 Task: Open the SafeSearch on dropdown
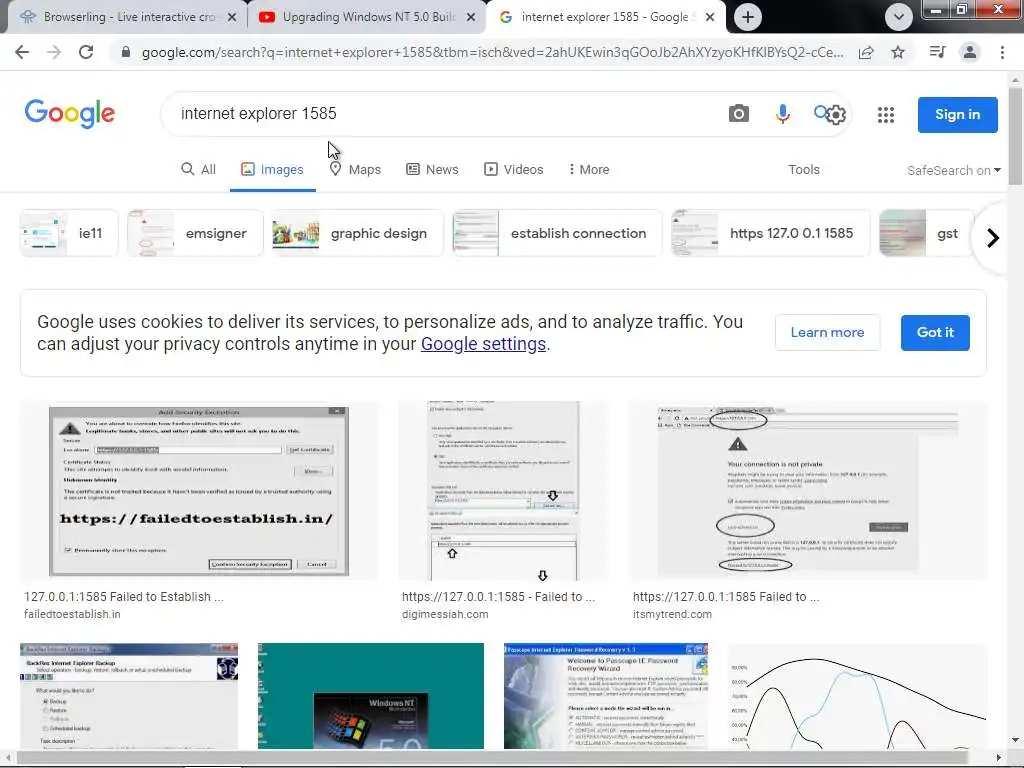(x=953, y=170)
